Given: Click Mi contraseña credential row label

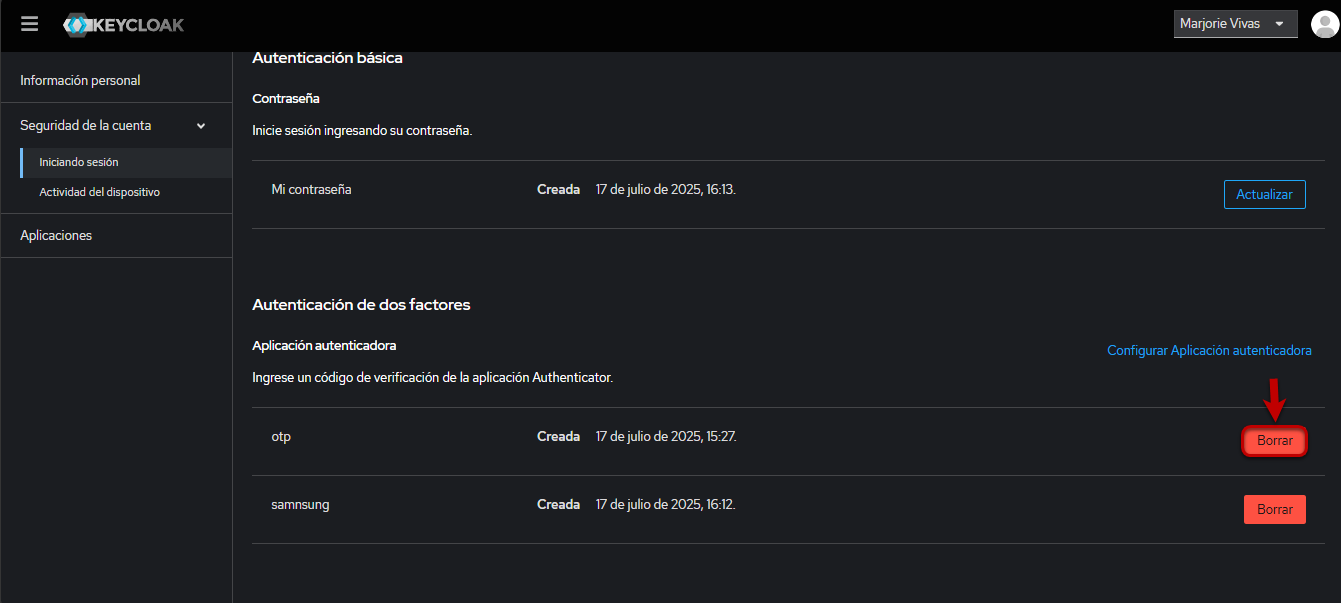Looking at the screenshot, I should (311, 189).
